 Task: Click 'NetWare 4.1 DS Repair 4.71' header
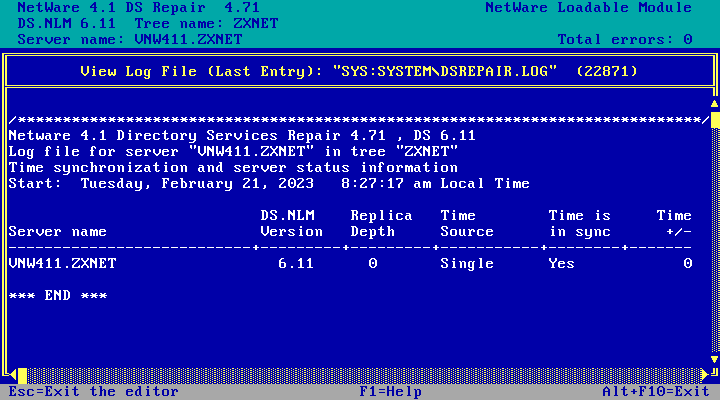click(x=139, y=8)
